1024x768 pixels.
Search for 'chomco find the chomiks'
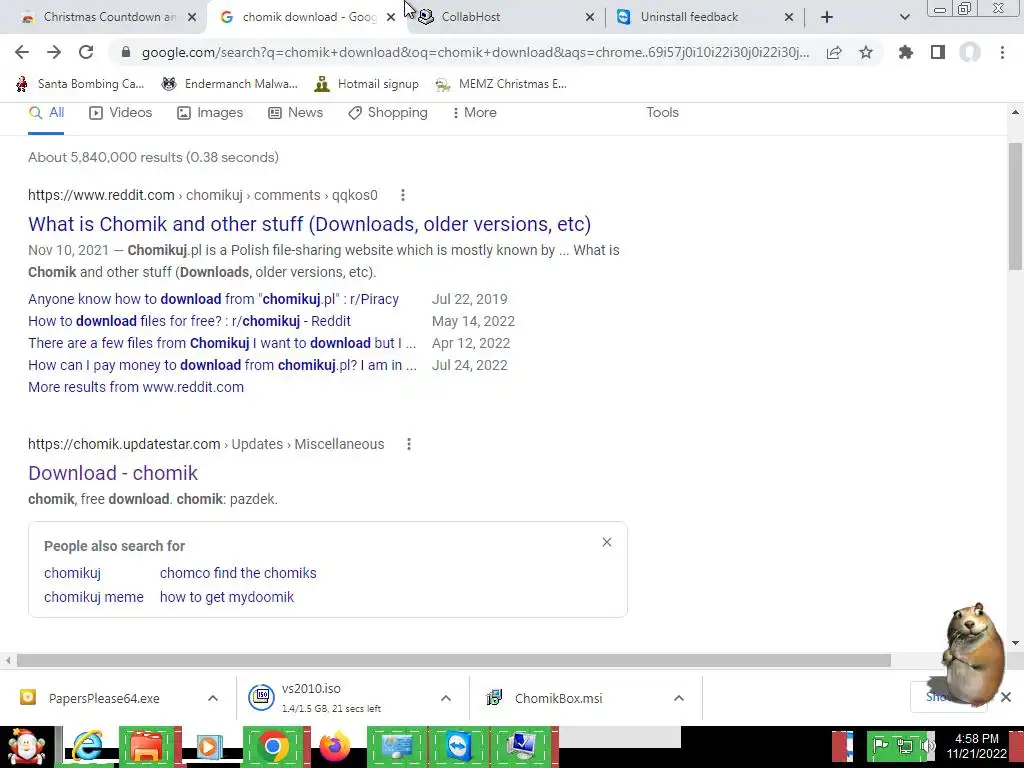[238, 573]
